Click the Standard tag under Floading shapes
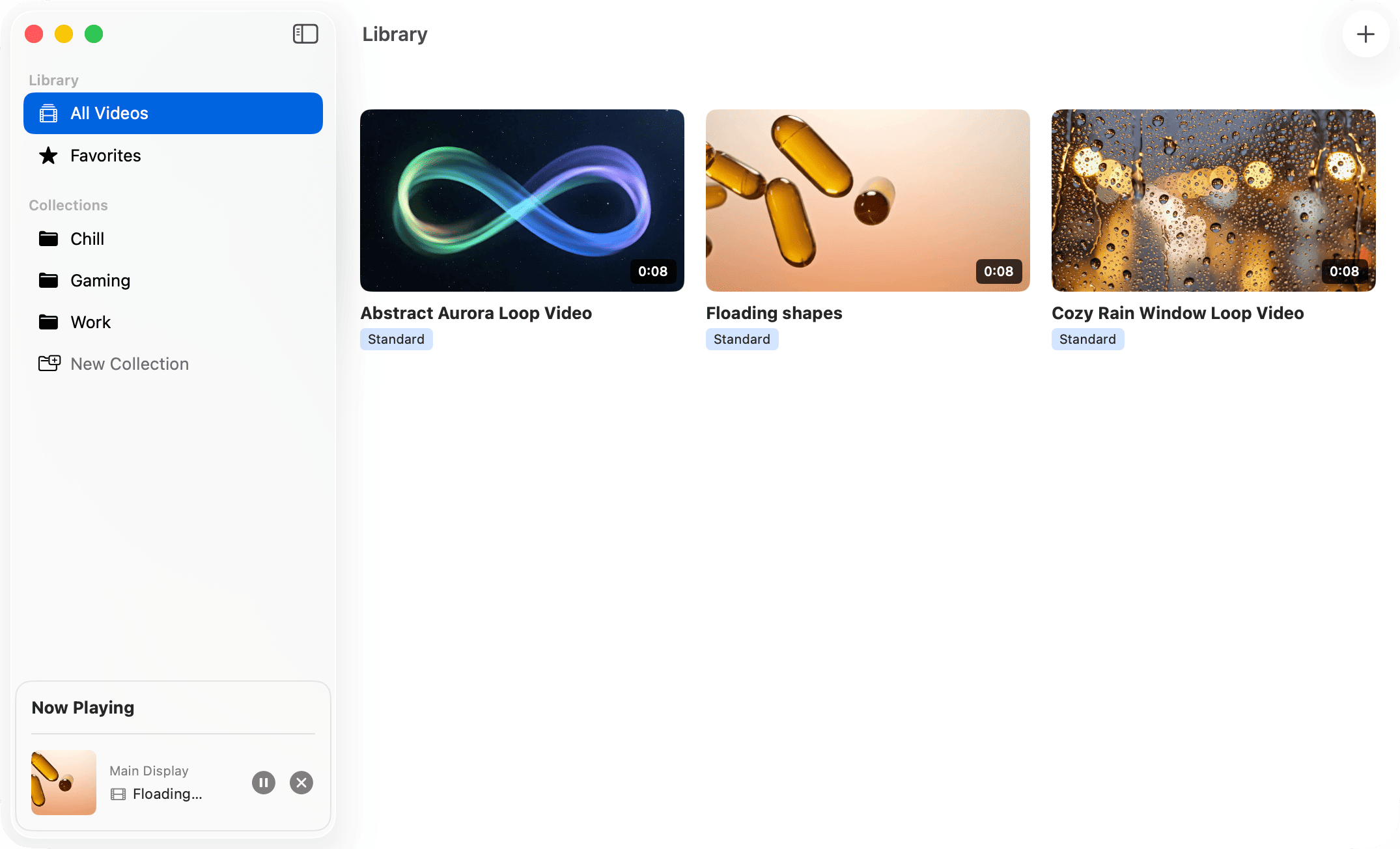 pyautogui.click(x=742, y=339)
